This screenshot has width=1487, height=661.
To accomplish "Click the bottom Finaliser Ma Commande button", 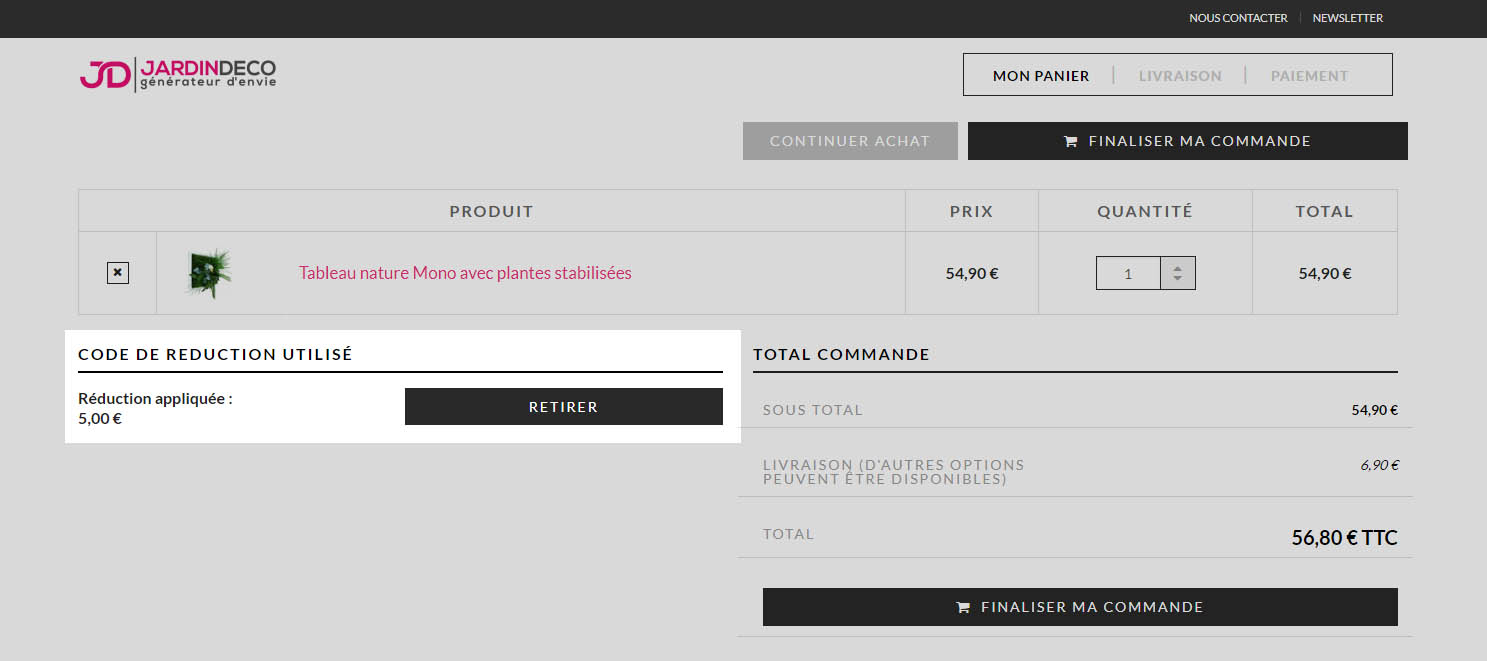I will (1080, 607).
